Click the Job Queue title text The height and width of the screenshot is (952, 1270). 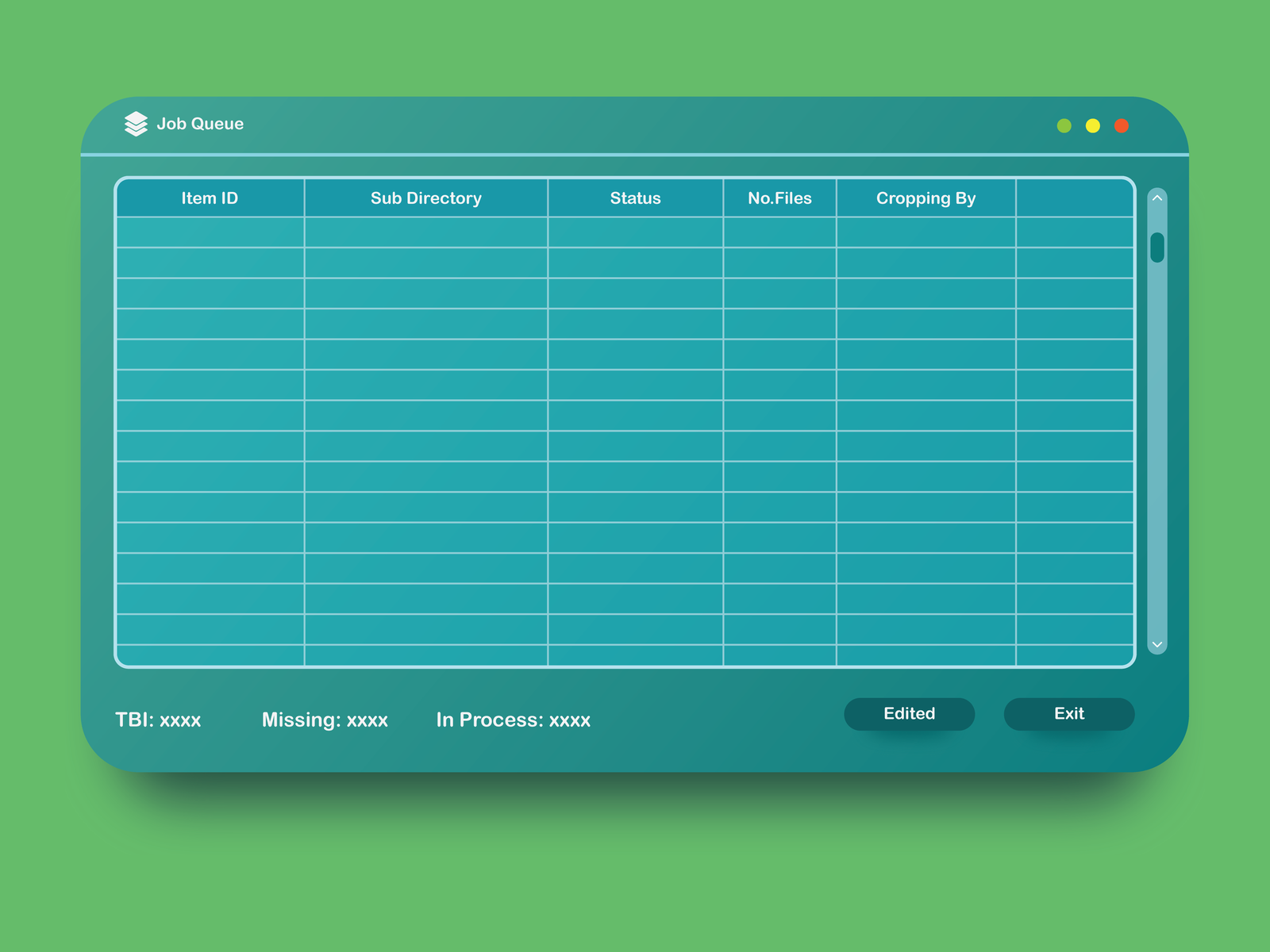point(200,124)
